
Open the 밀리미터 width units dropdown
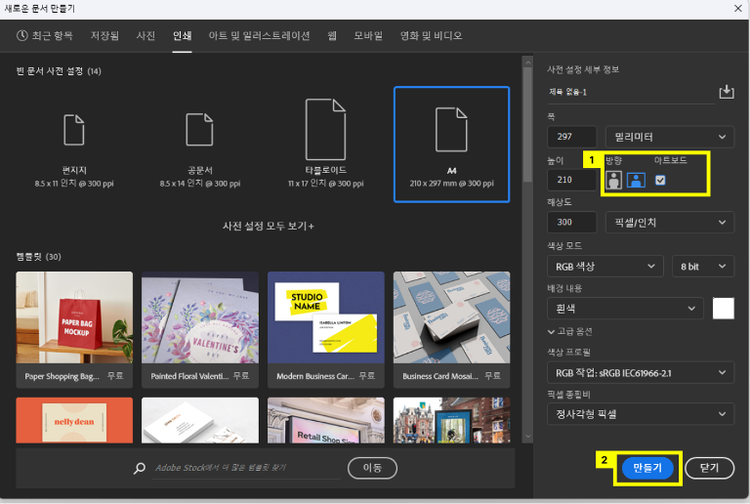click(669, 137)
